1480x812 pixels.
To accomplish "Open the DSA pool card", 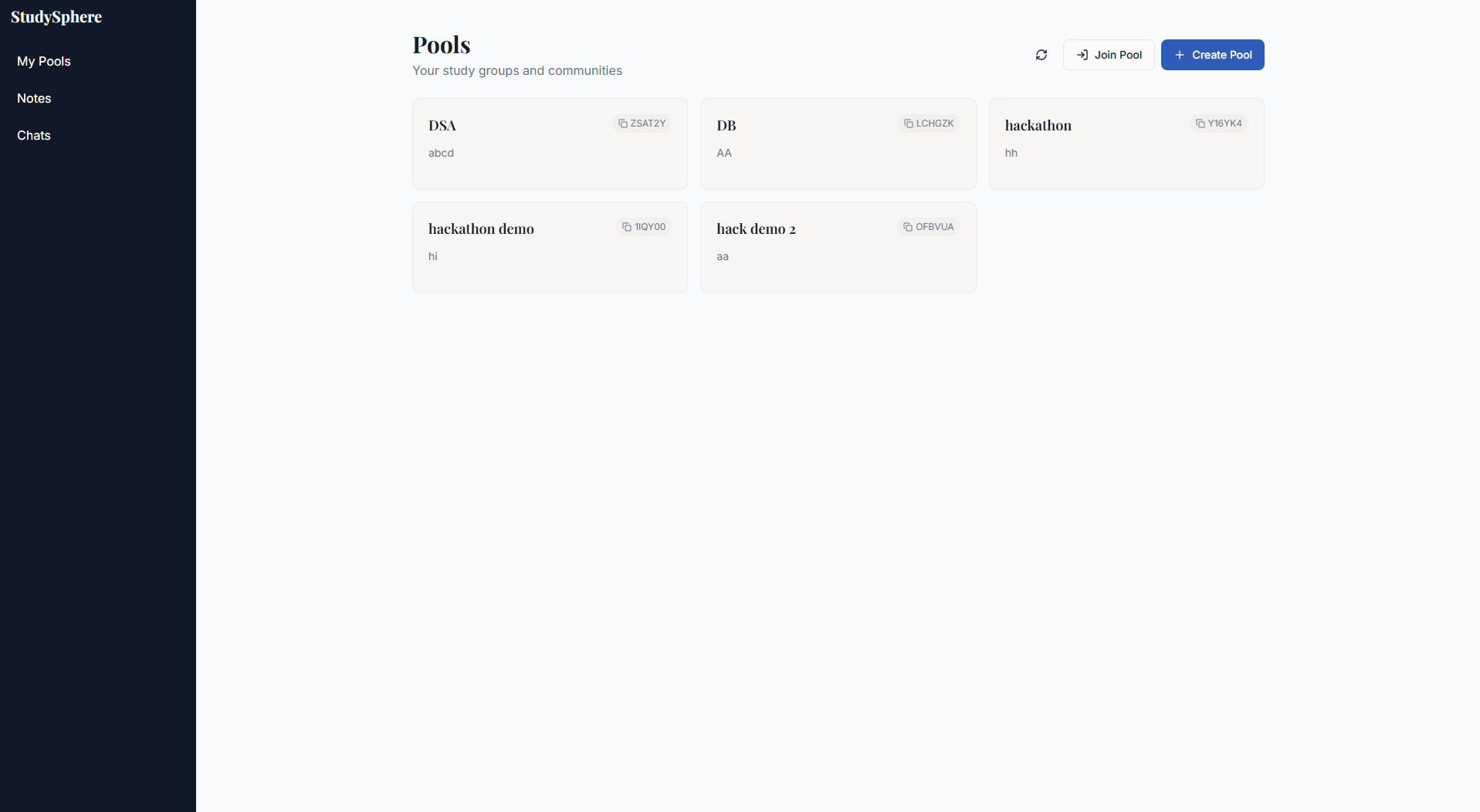I will tap(550, 144).
